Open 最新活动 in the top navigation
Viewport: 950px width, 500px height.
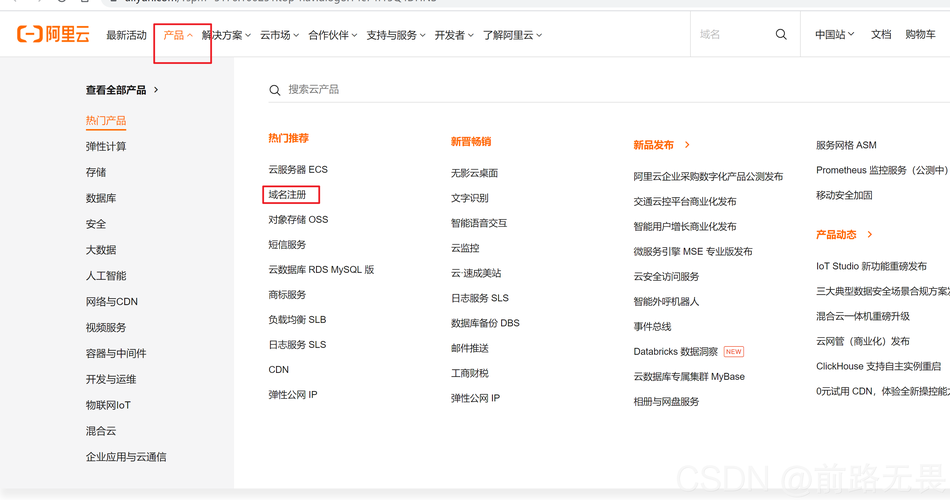127,35
